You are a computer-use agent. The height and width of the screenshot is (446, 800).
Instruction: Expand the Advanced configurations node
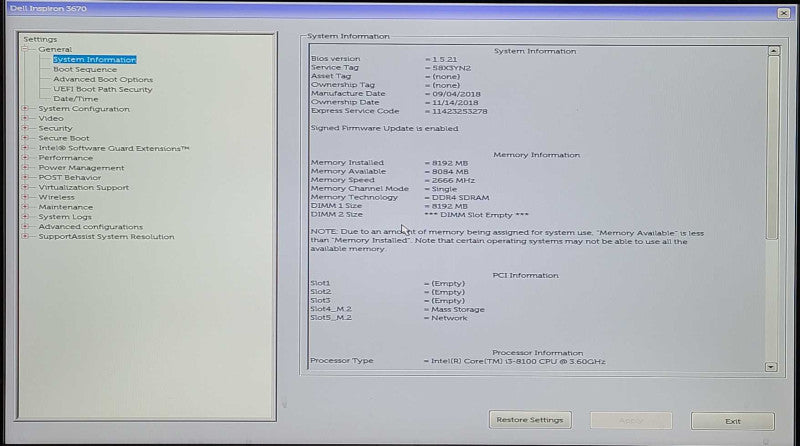tap(24, 227)
